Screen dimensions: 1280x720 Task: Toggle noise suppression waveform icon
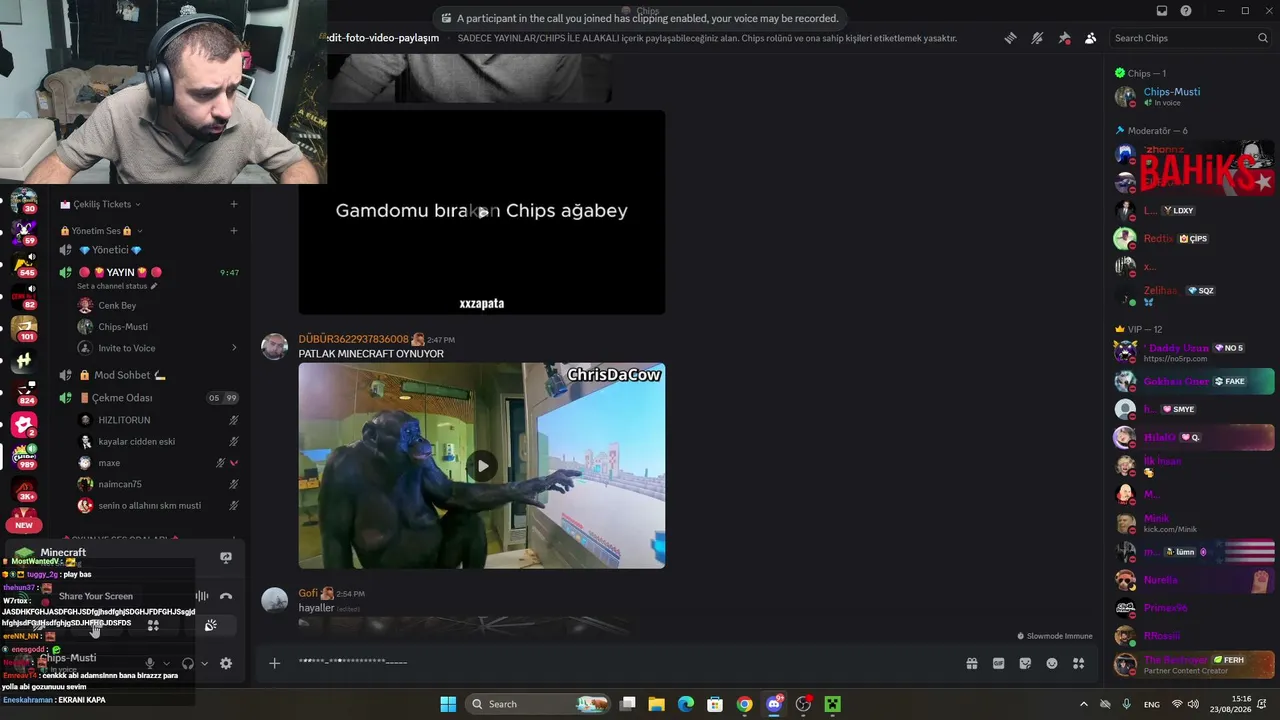point(202,596)
